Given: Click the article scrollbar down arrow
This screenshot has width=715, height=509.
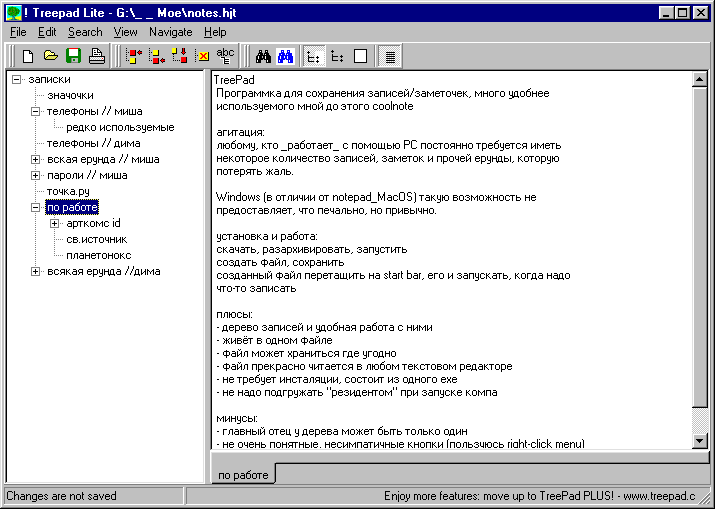Looking at the screenshot, I should [x=699, y=441].
